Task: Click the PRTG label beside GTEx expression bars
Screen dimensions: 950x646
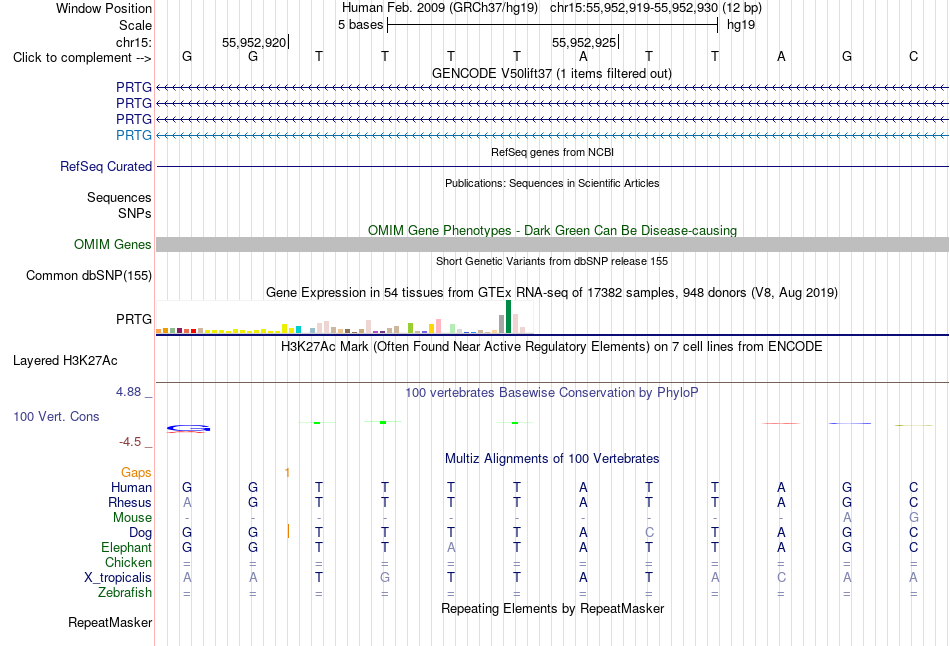Action: click(134, 319)
